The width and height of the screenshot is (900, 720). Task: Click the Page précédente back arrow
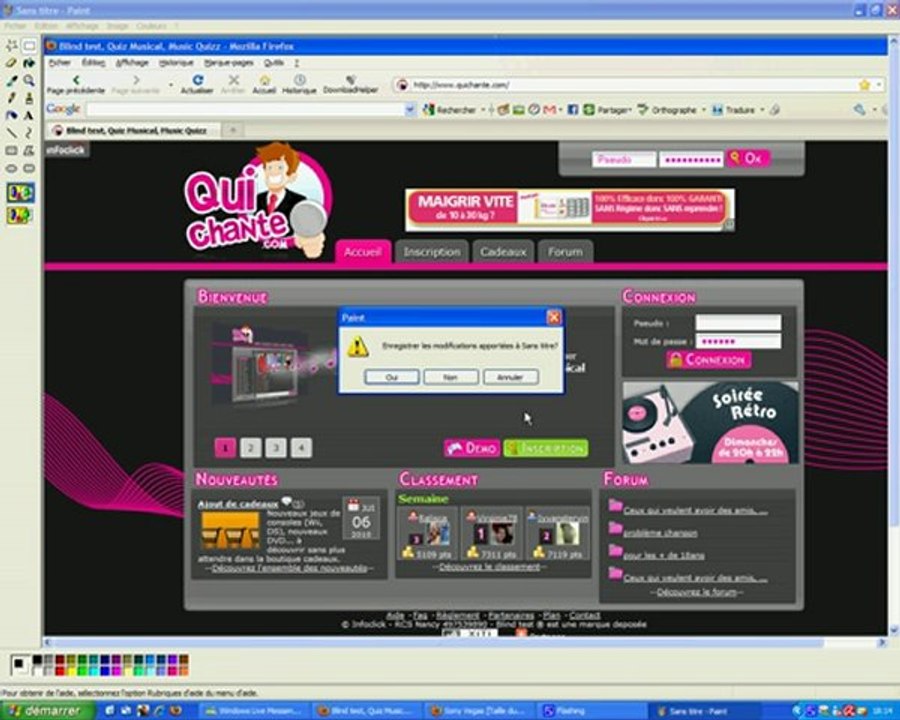[x=76, y=80]
